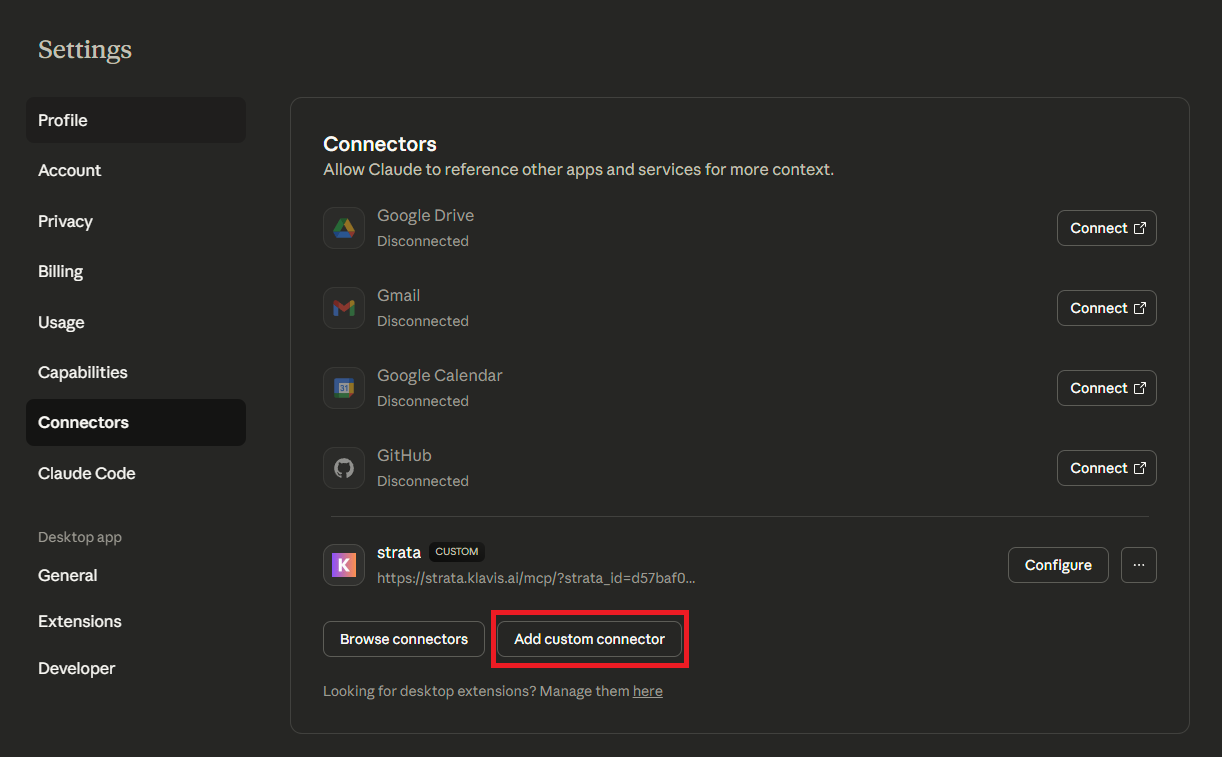
Task: Open more options for the strata connector
Action: click(1138, 564)
